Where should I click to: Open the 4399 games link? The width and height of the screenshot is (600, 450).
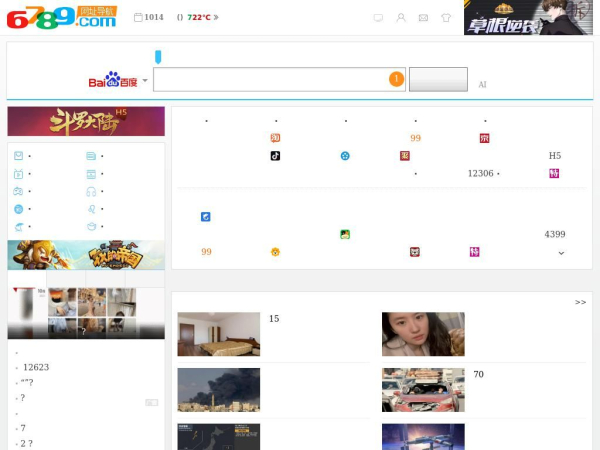pyautogui.click(x=555, y=234)
